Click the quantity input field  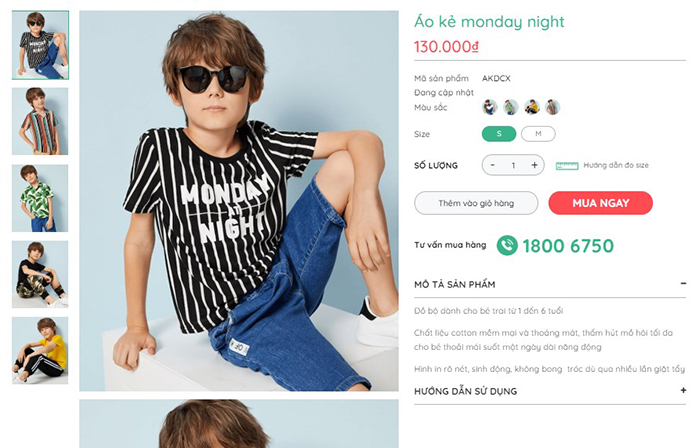(514, 165)
